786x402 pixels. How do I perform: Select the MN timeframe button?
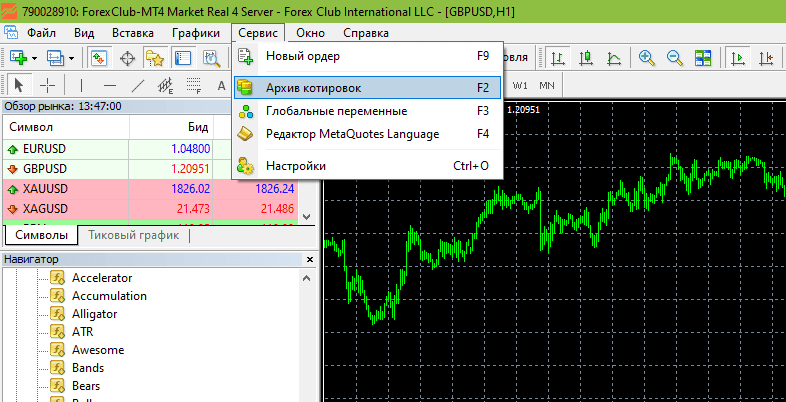click(547, 86)
